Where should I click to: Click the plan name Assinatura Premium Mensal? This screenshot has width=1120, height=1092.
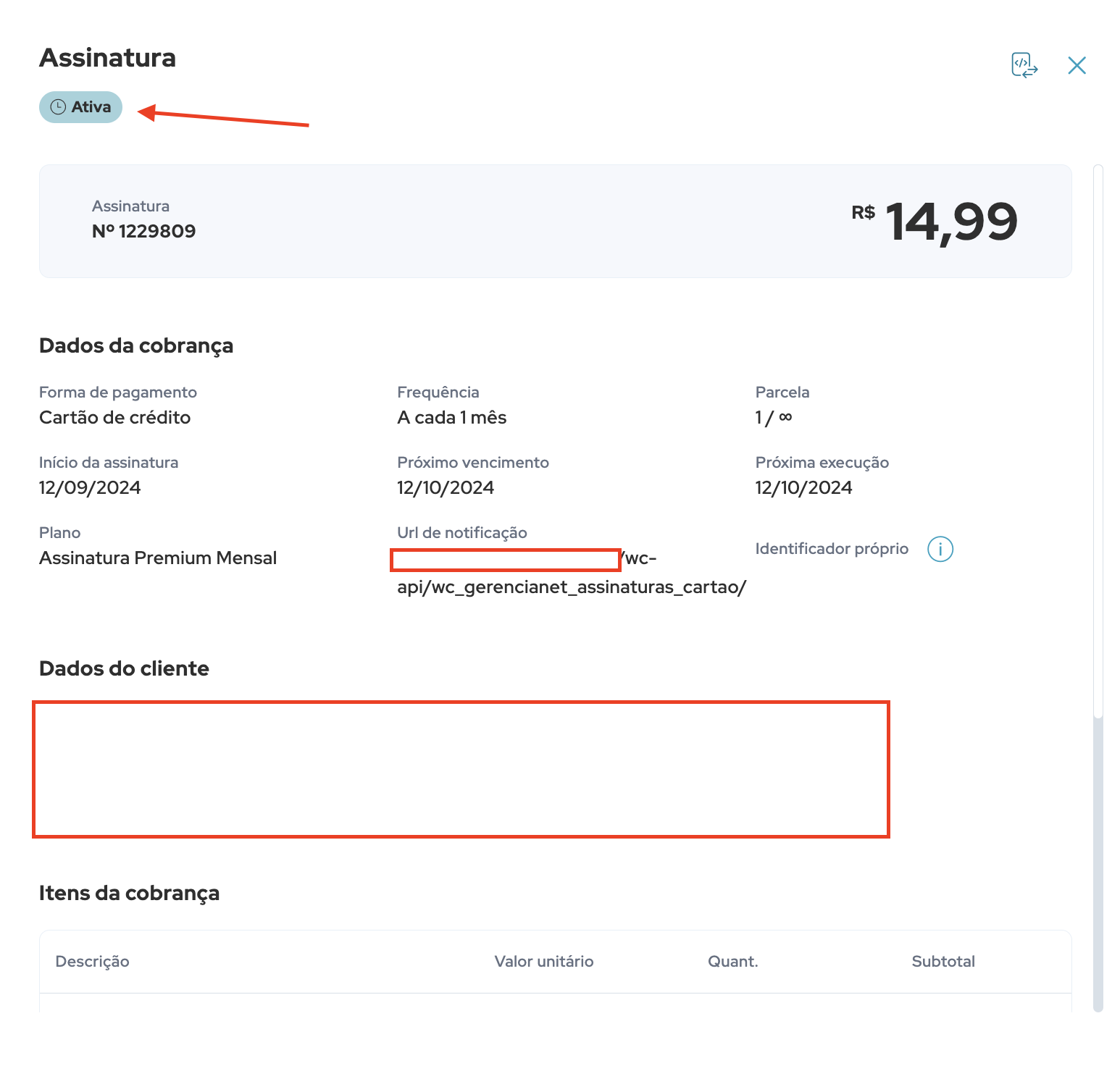click(158, 558)
